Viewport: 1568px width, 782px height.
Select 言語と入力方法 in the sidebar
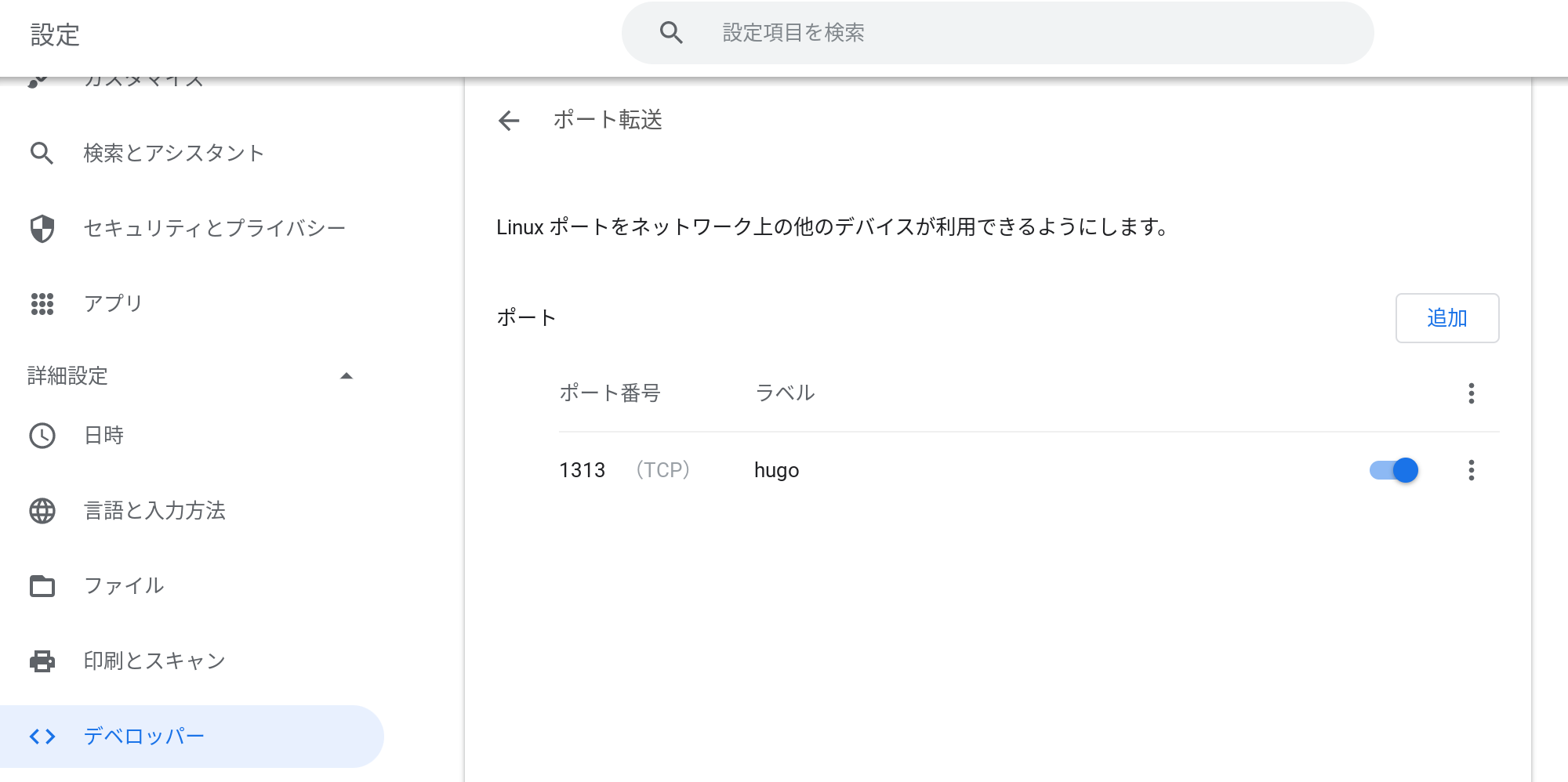[154, 511]
